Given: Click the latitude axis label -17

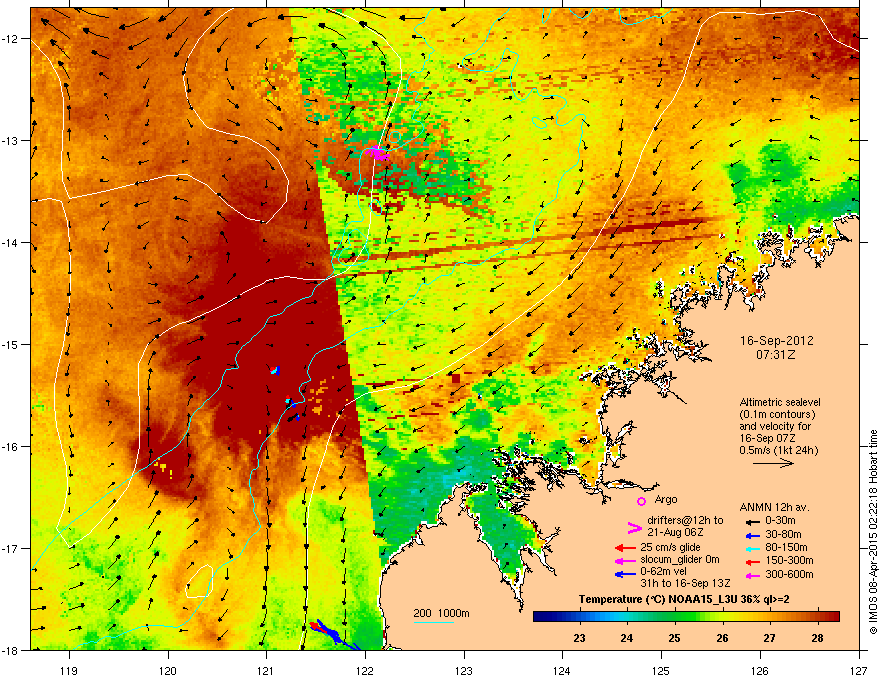Looking at the screenshot, I should click(11, 548).
